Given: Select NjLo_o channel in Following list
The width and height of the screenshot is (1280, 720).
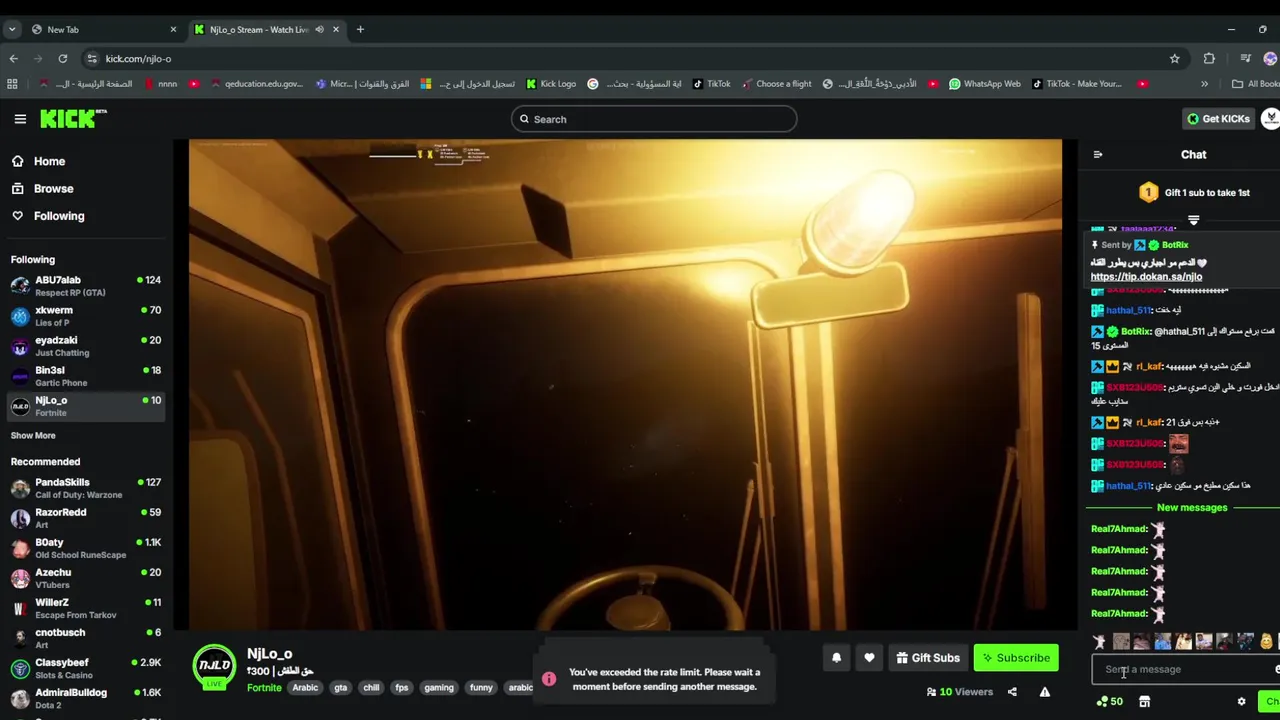Looking at the screenshot, I should [86, 406].
